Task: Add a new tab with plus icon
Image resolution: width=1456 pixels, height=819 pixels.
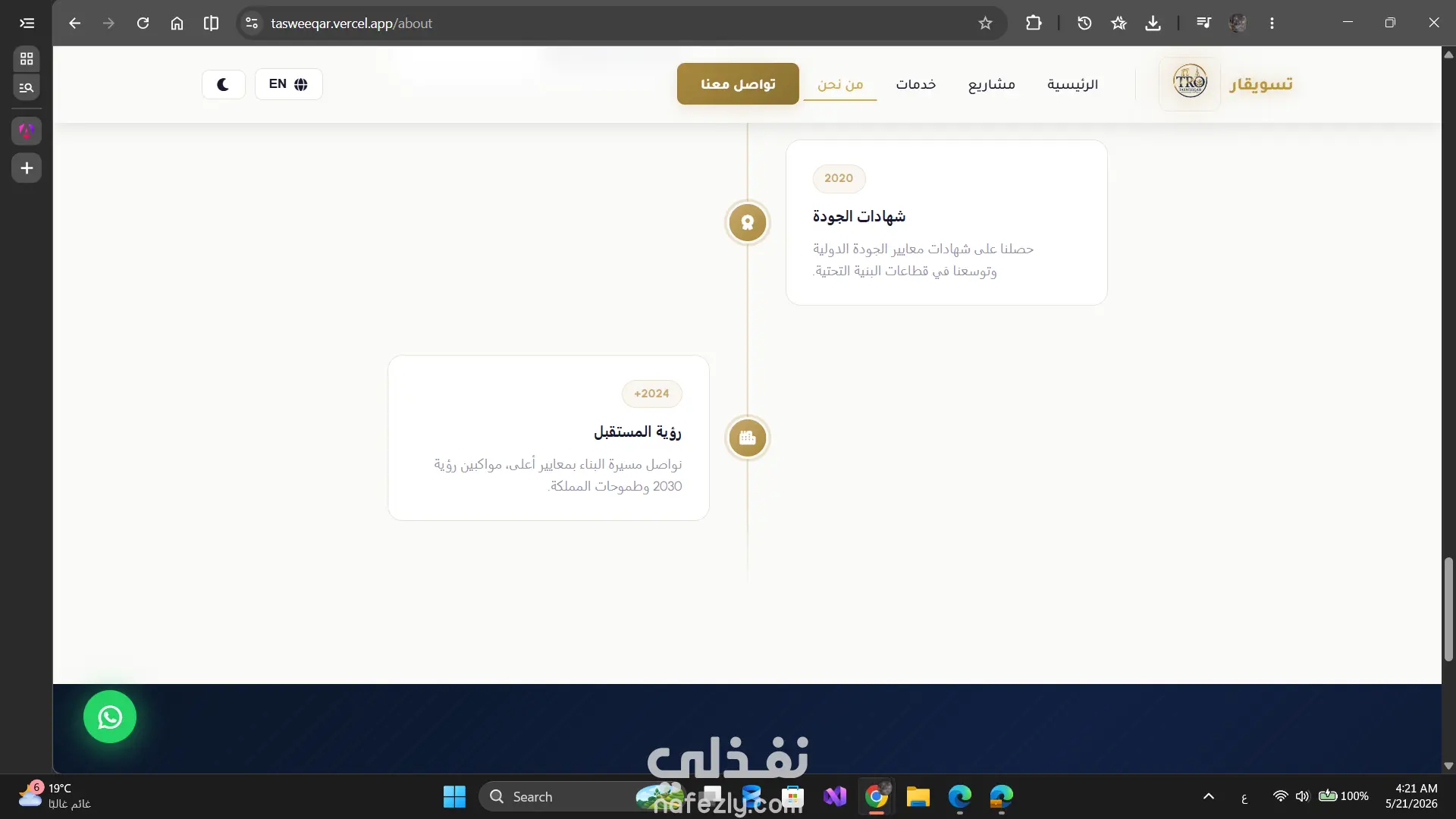Action: tap(27, 168)
